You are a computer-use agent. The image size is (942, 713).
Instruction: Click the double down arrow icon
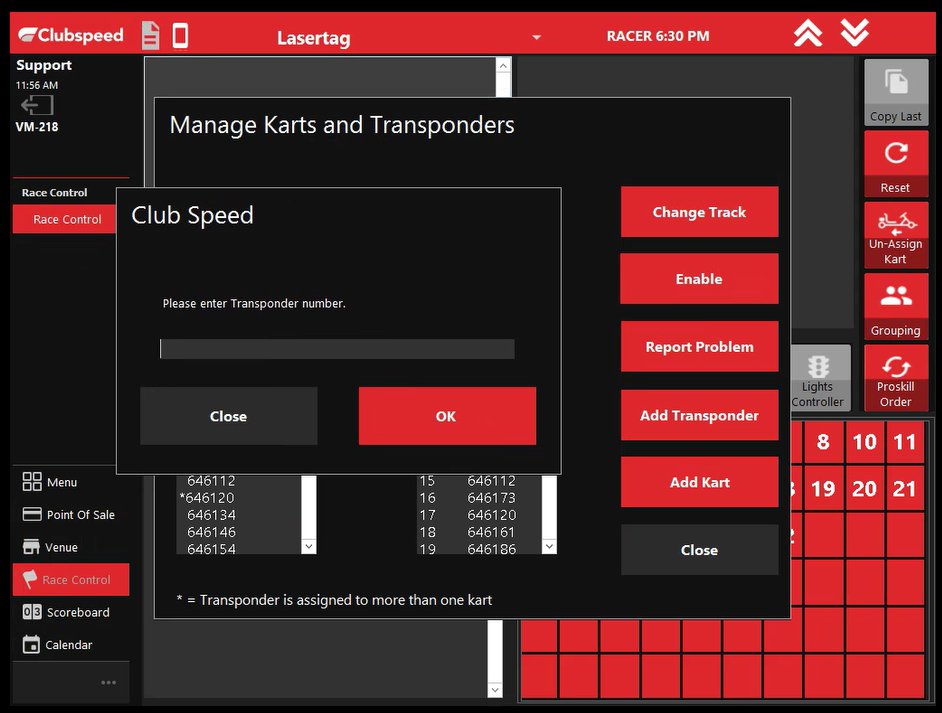[855, 33]
